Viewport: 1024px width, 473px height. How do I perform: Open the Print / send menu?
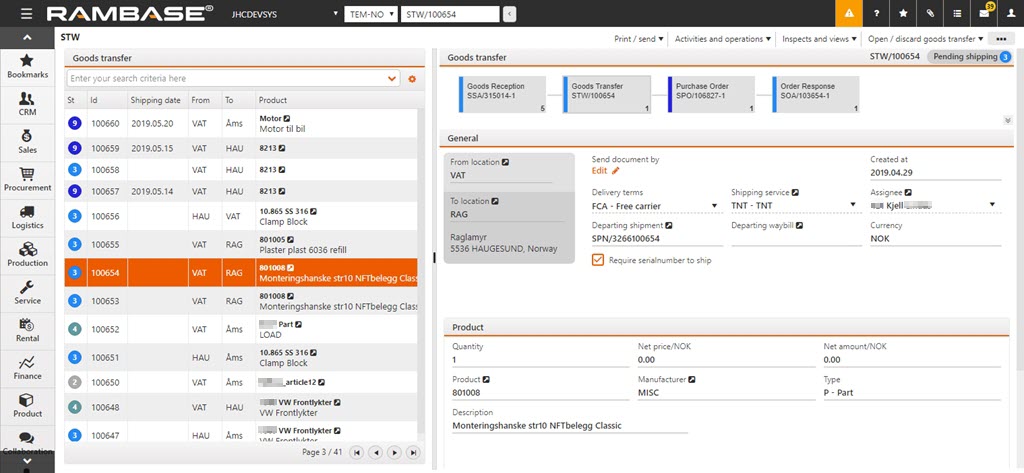coord(638,39)
